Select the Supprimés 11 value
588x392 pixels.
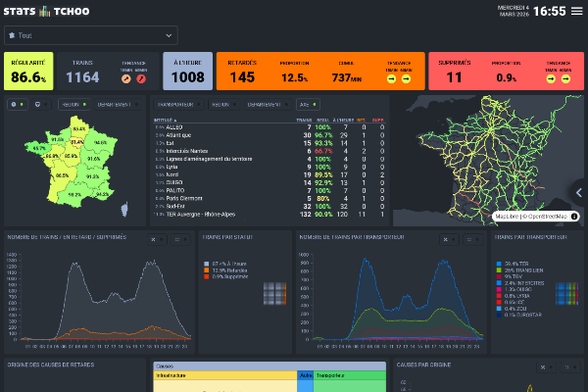[454, 77]
